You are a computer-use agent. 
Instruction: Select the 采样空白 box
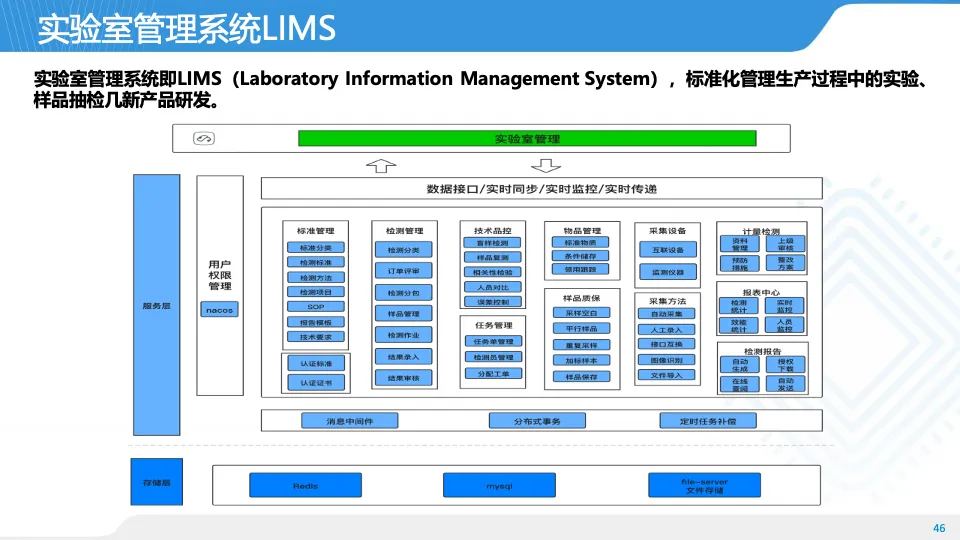coord(581,313)
